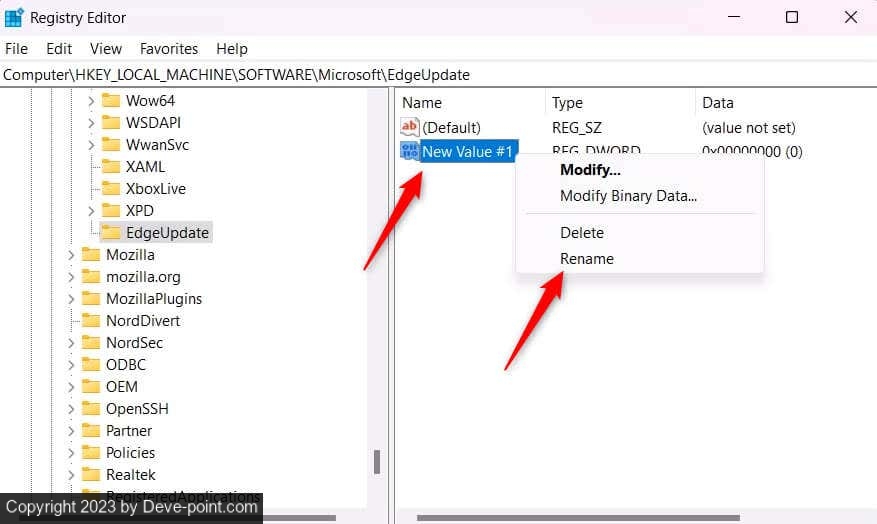Viewport: 877px width, 524px height.
Task: Select the (Default) string value icon
Action: (410, 128)
